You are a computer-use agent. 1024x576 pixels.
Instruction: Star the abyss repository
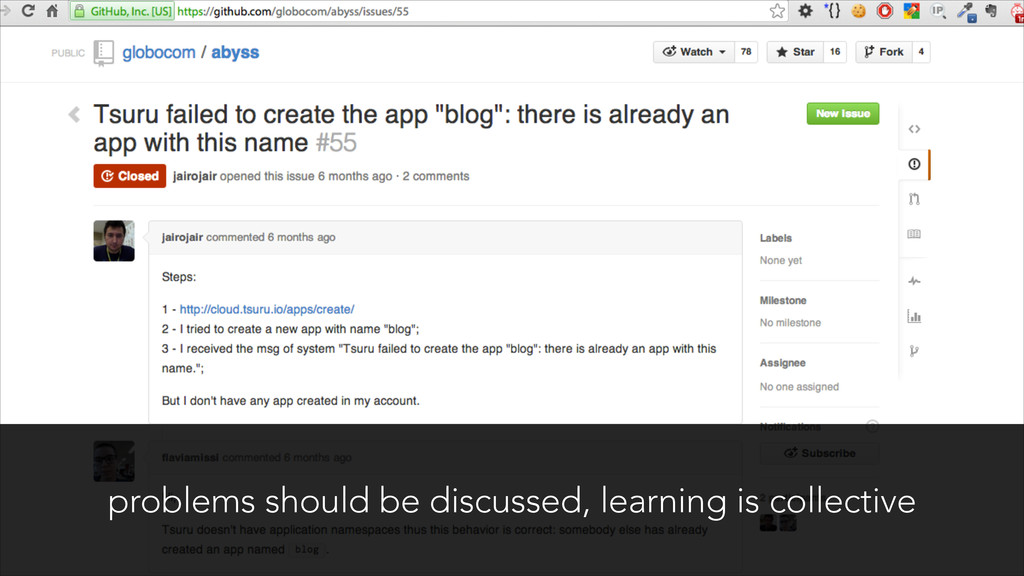pyautogui.click(x=794, y=52)
